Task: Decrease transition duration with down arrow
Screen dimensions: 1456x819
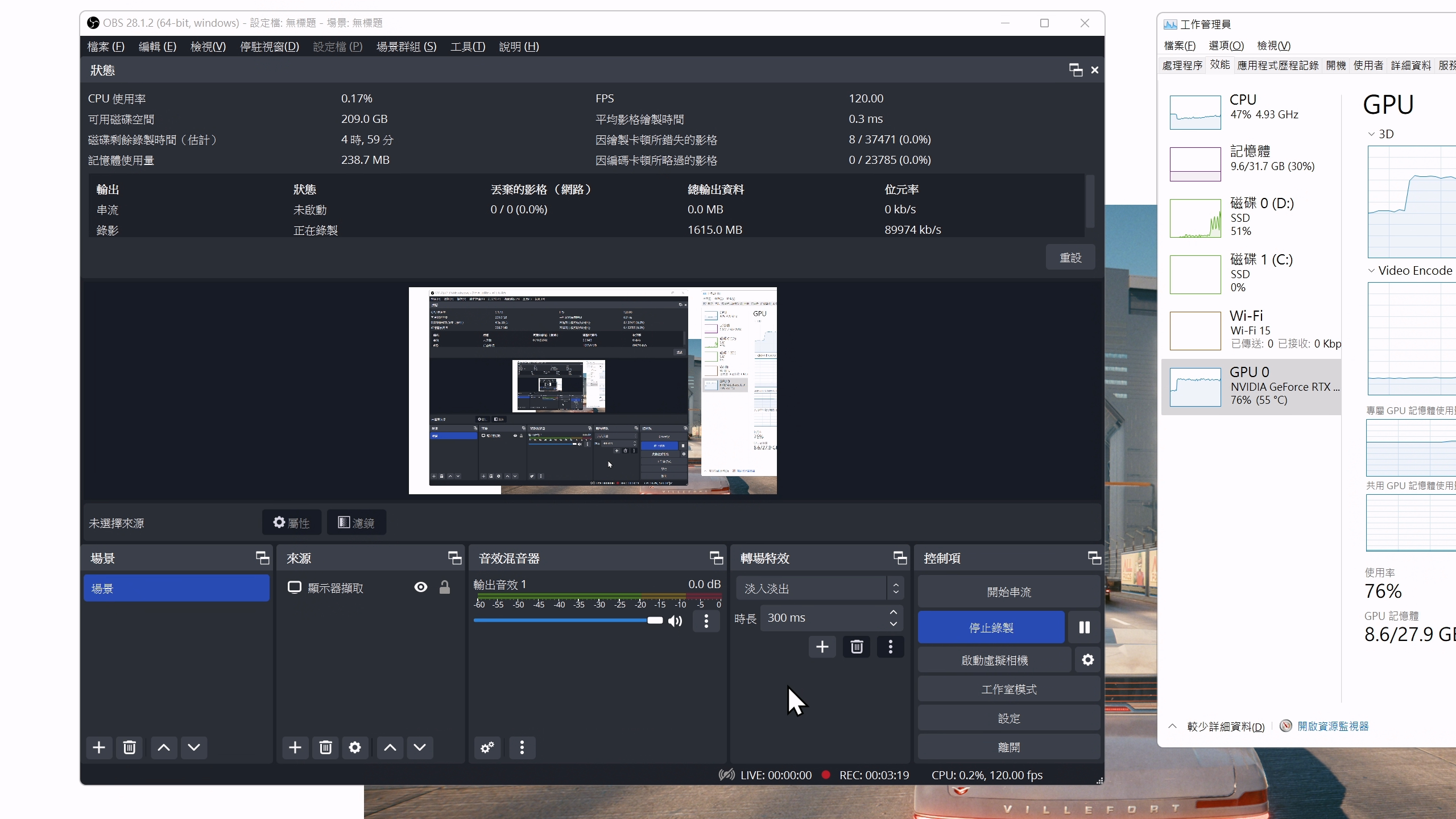Action: [894, 624]
